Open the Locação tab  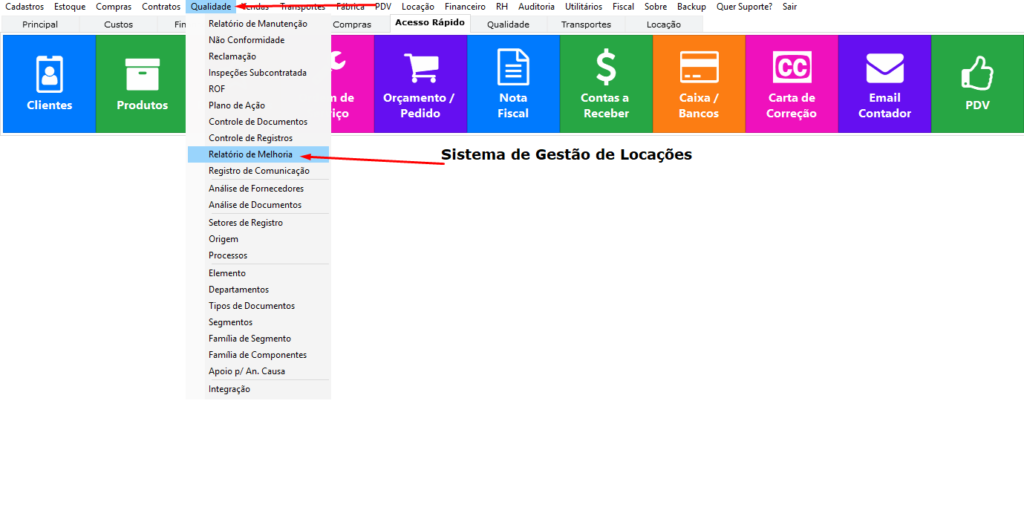(x=664, y=24)
